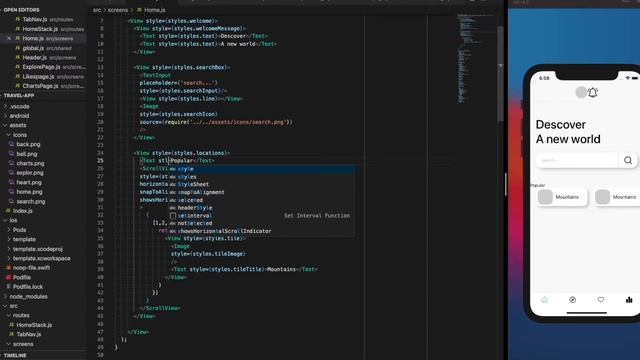The width and height of the screenshot is (640, 360).
Task: Choose 'setinterval' snippet suggestion
Action: pyautogui.click(x=261, y=216)
